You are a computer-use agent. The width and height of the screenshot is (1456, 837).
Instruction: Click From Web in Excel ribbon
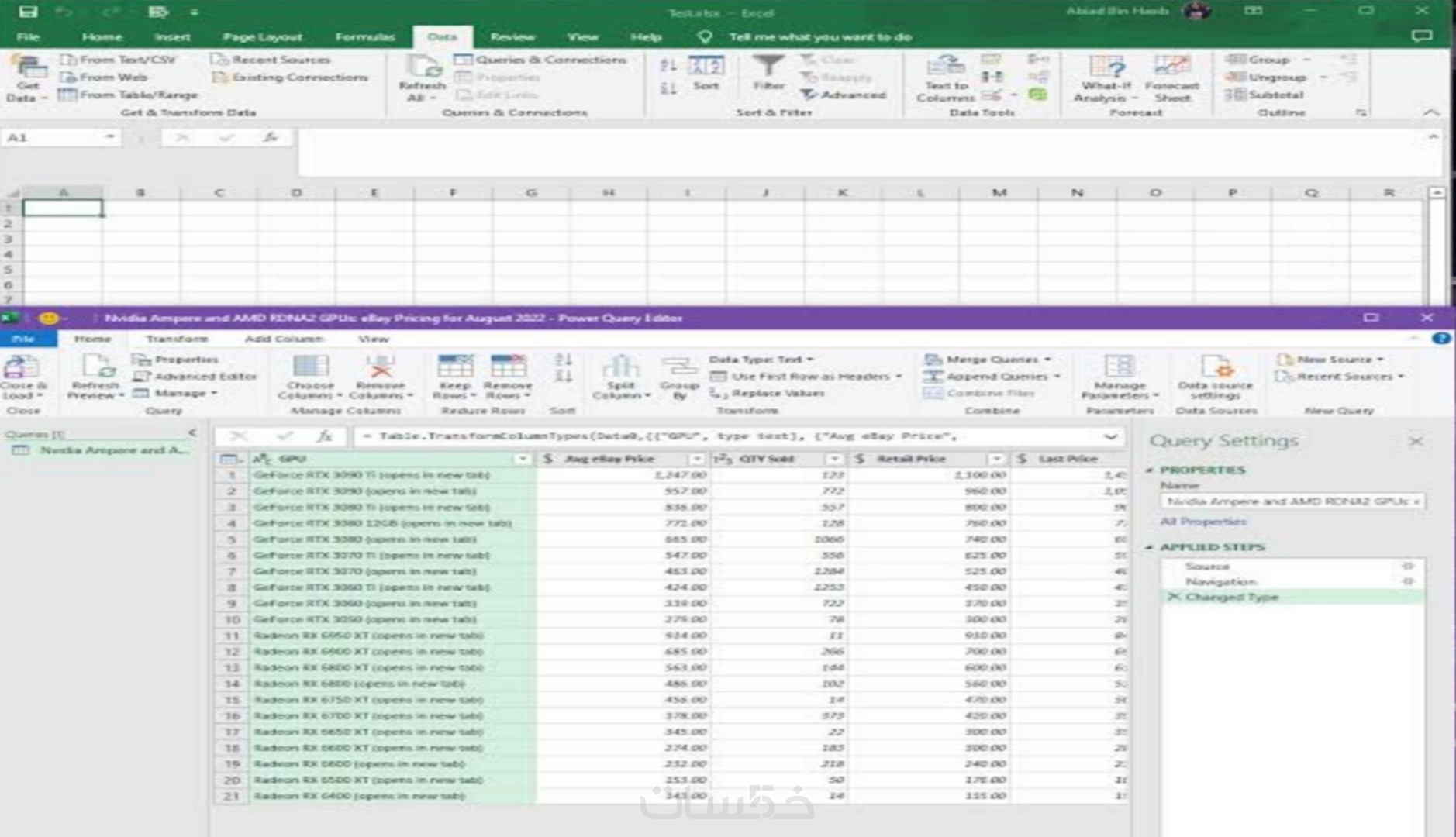click(x=104, y=77)
